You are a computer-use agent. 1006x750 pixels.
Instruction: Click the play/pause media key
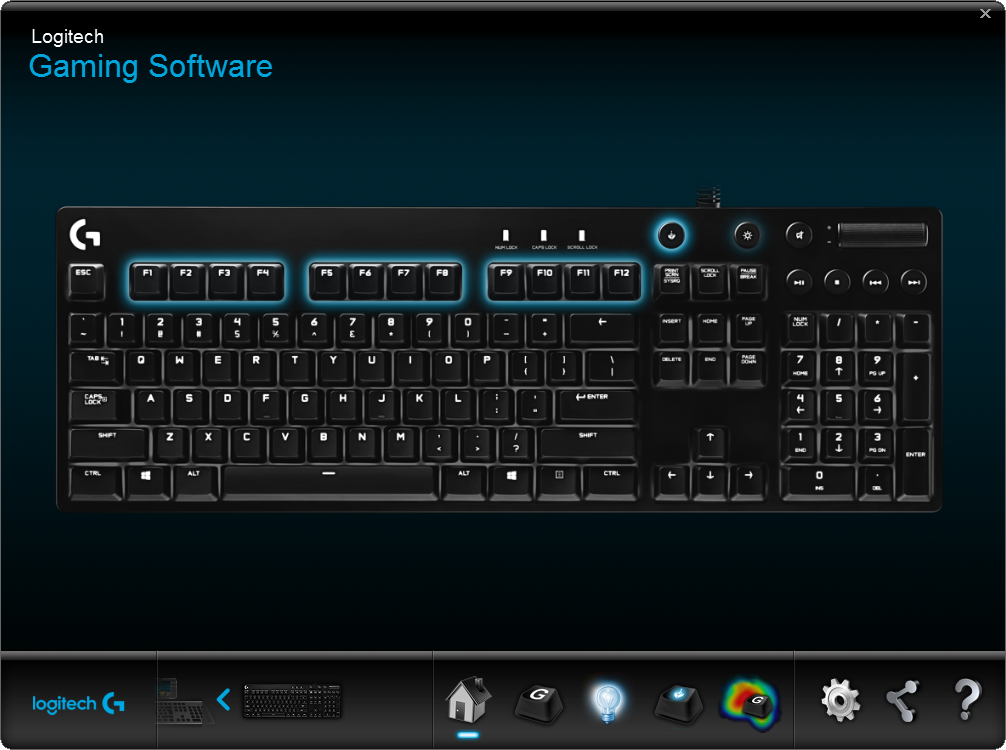pos(799,282)
